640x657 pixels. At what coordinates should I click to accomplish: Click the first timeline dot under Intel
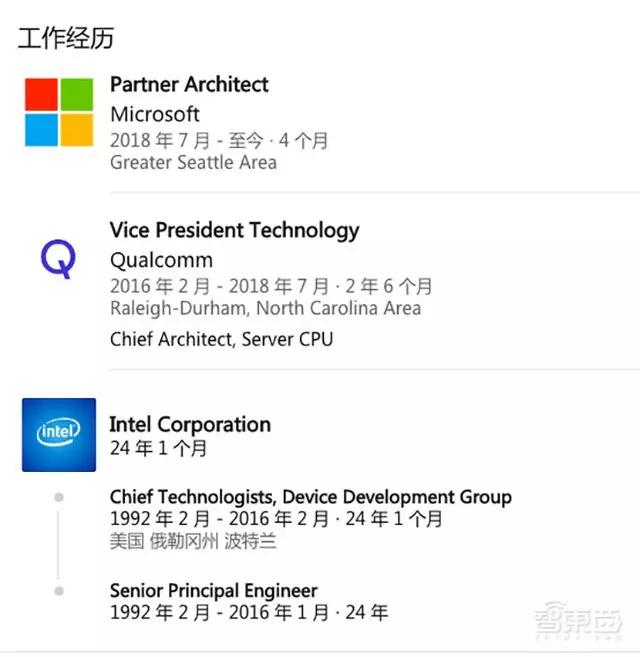pyautogui.click(x=59, y=497)
